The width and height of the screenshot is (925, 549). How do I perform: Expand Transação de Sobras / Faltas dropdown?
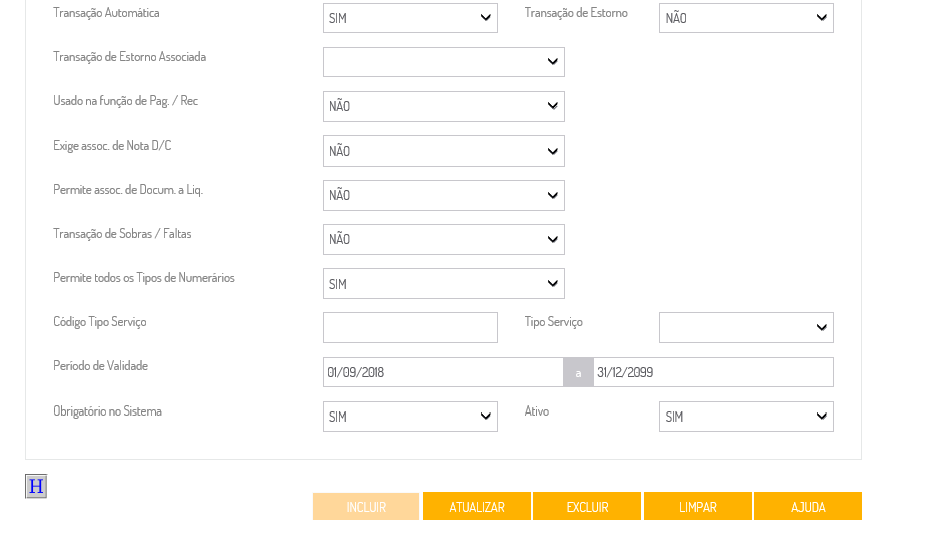click(443, 239)
